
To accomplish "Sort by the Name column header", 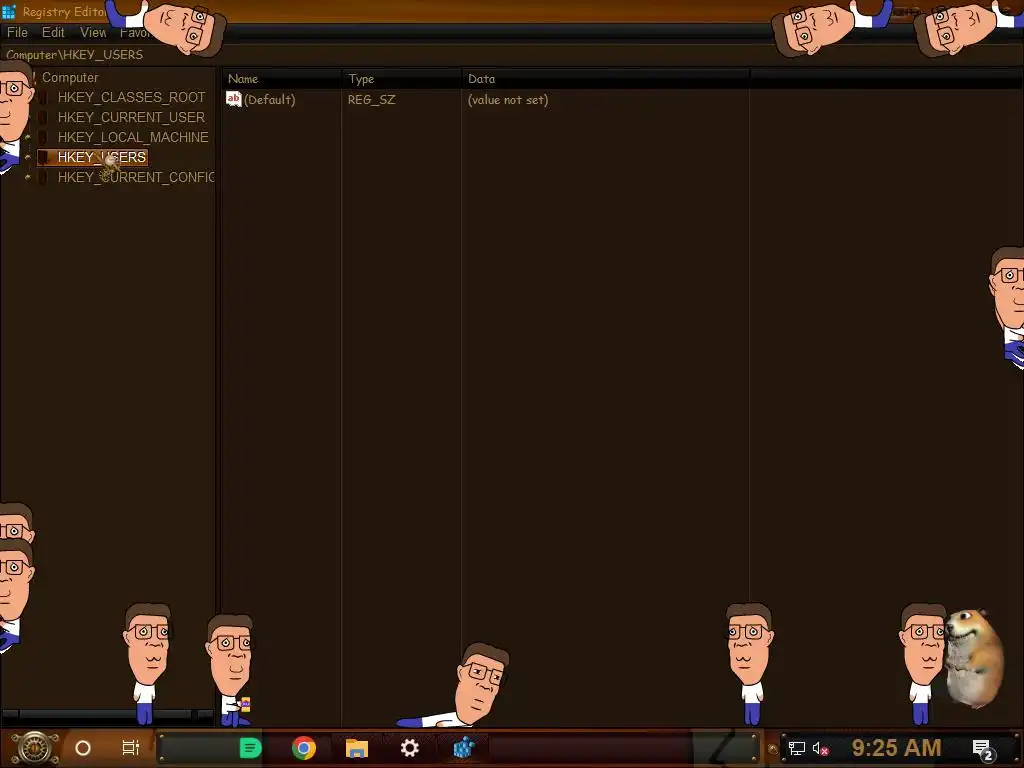I will 281,79.
